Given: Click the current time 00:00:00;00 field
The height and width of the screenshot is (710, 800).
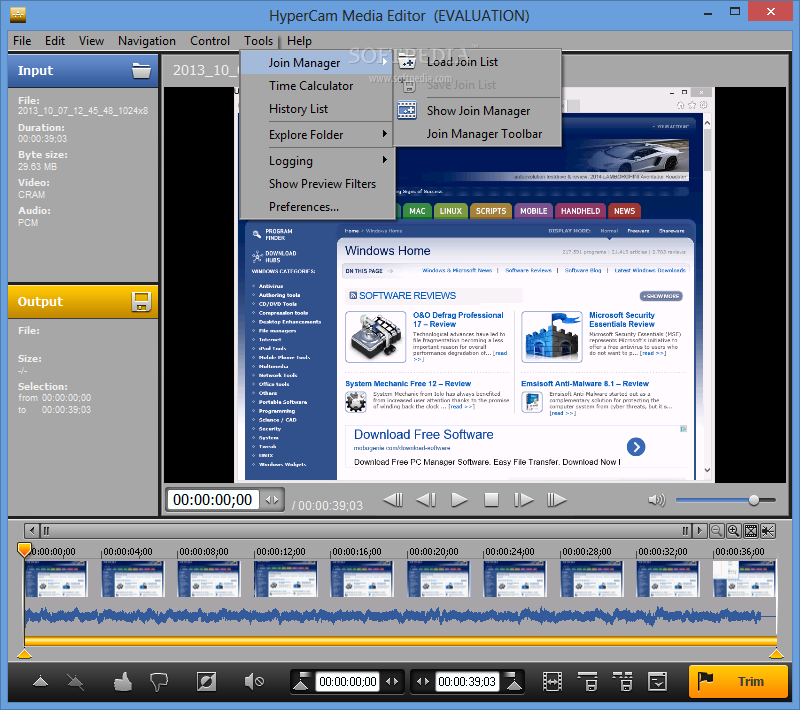Looking at the screenshot, I should 213,500.
